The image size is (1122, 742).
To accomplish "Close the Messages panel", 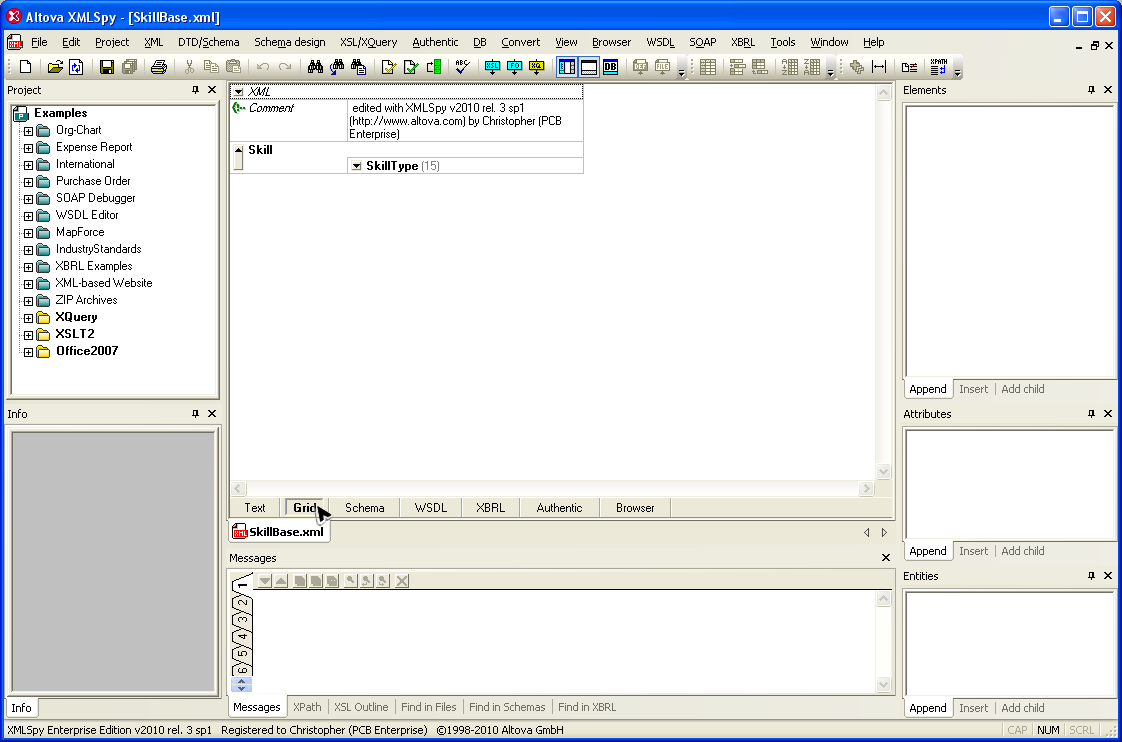I will (886, 557).
